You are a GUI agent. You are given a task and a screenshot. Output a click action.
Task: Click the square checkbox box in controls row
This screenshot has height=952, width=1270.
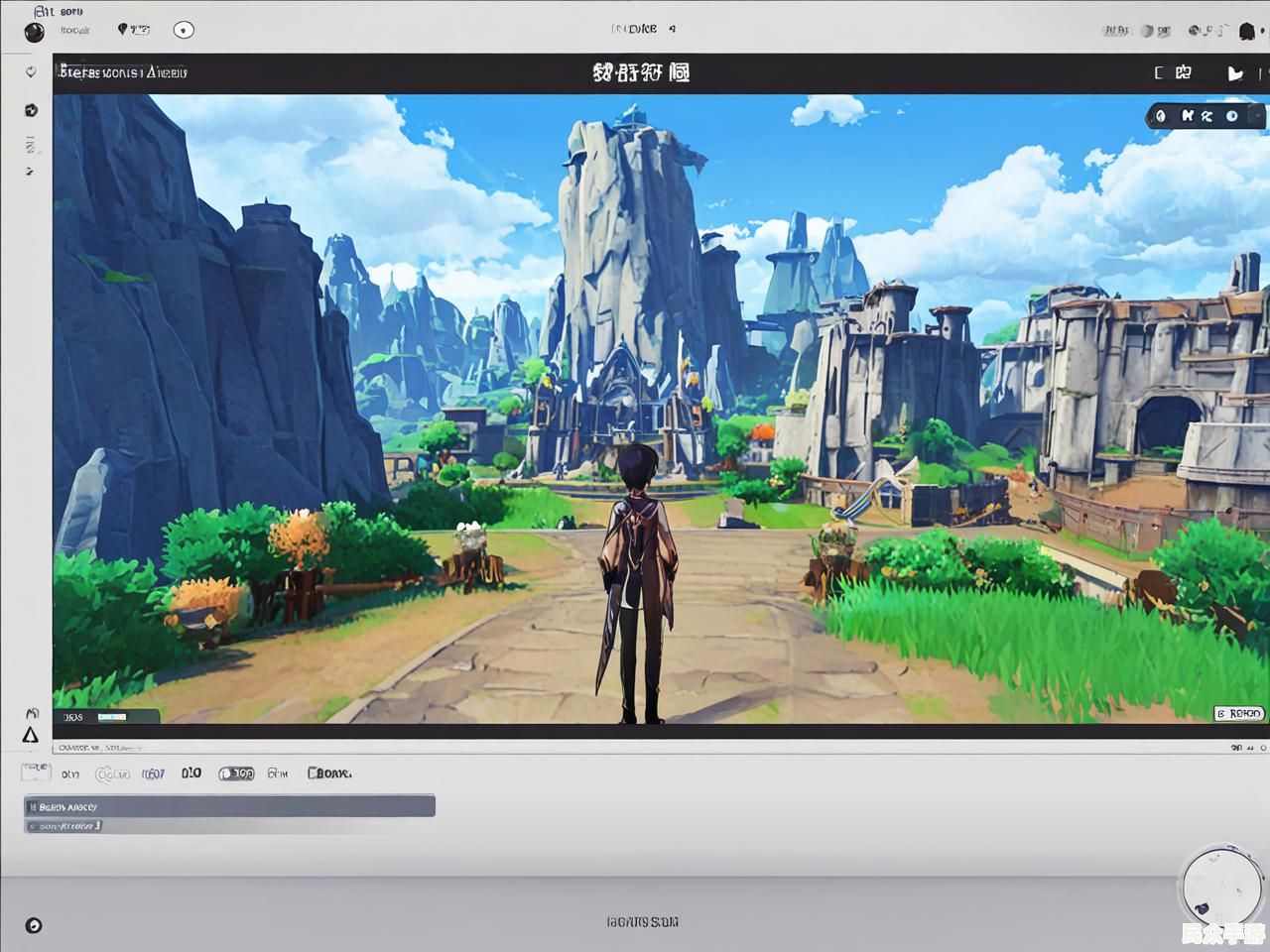pyautogui.click(x=36, y=772)
